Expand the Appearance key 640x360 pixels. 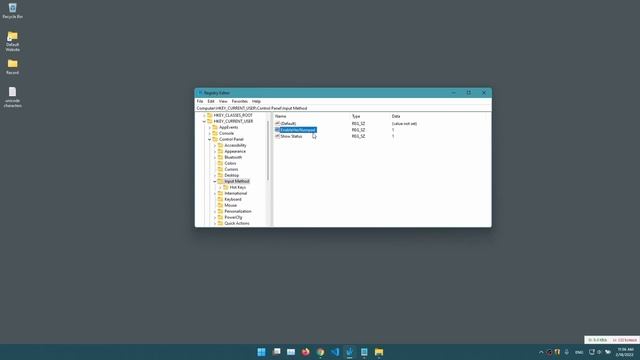click(215, 151)
